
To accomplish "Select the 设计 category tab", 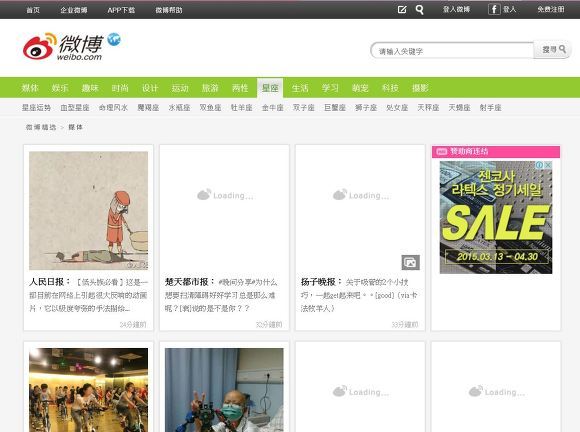I will (150, 88).
